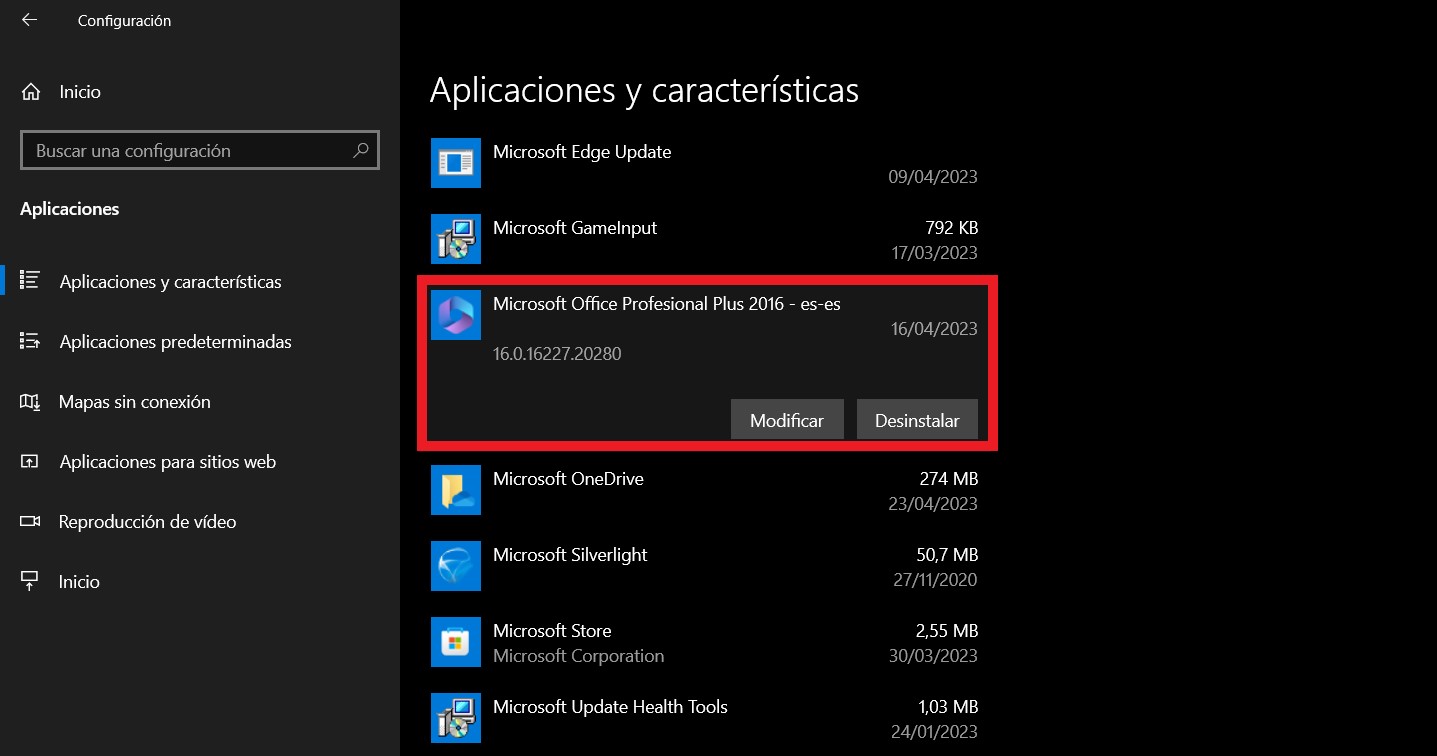Click the Reproducción de vídeo camera icon

30,521
